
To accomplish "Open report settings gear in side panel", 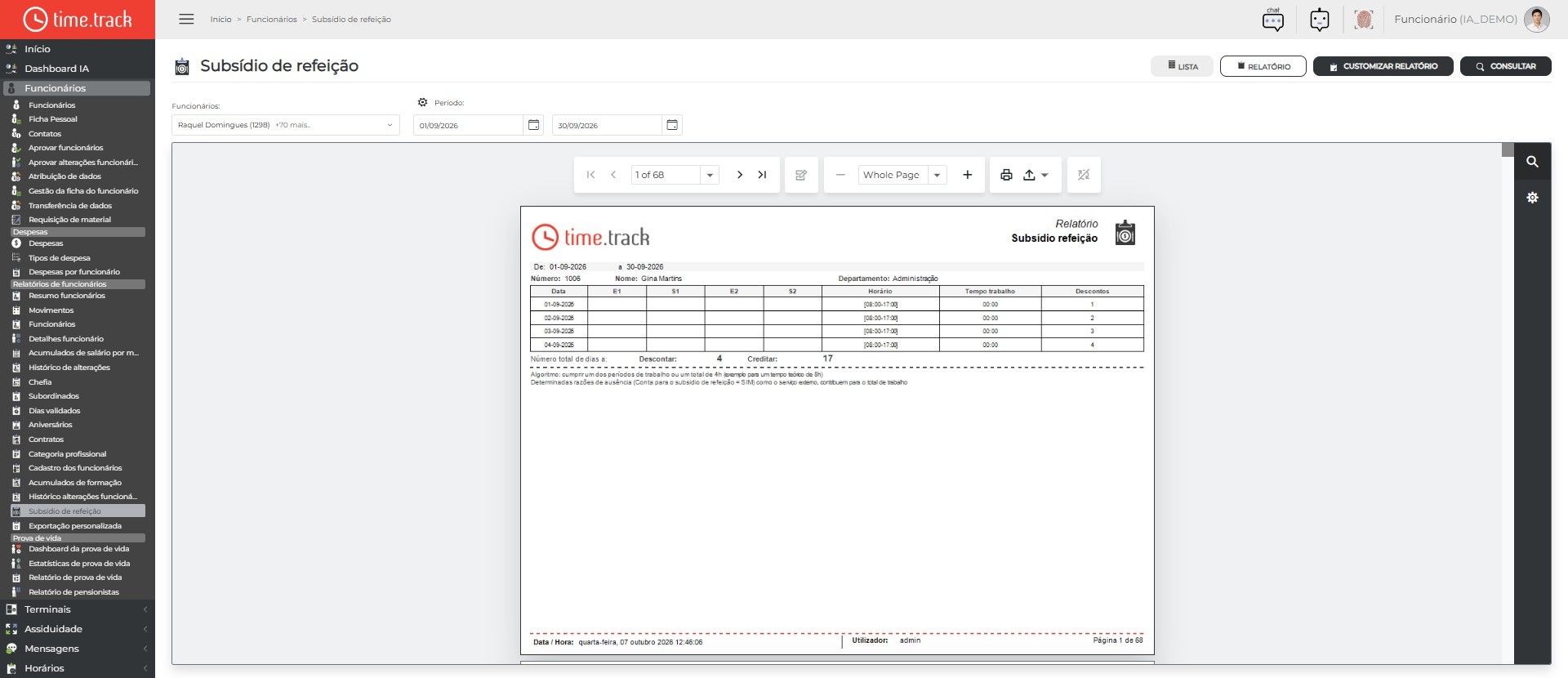I will 1533,198.
